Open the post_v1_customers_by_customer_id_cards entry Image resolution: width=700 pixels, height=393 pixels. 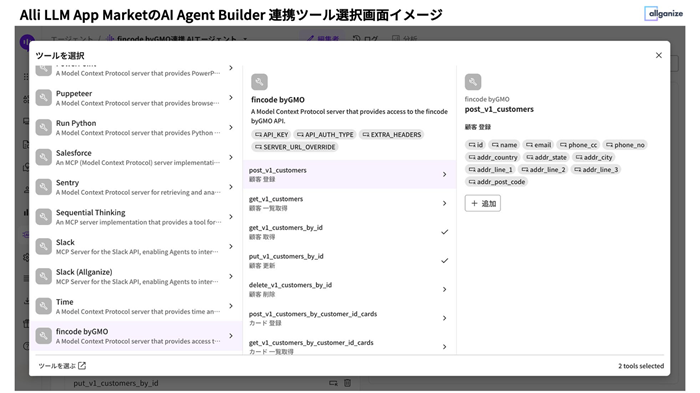(349, 318)
